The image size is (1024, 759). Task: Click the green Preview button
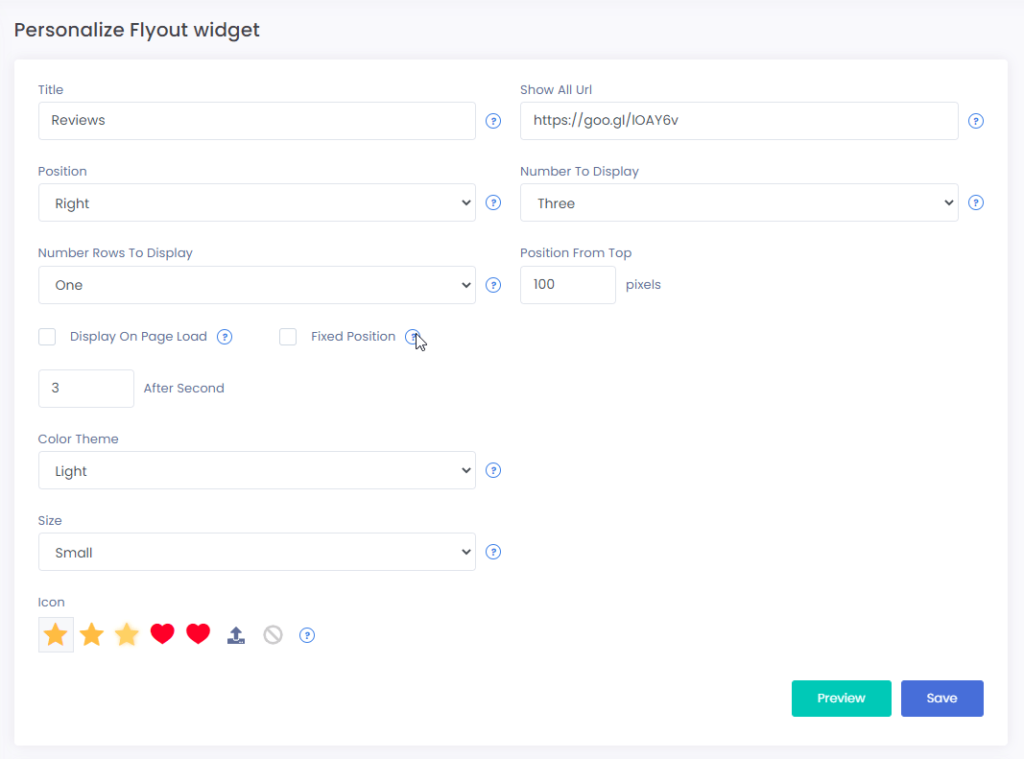841,698
